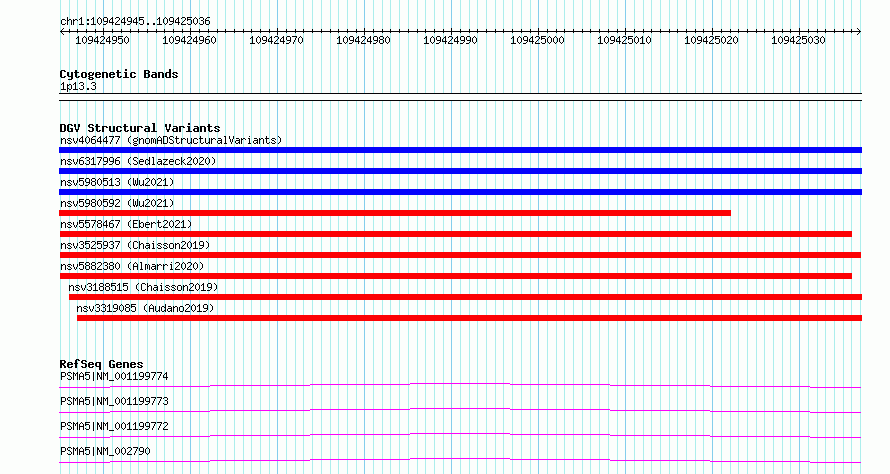Open transcript PSMA5|NM_001199772 label
This screenshot has width=890, height=474.
click(x=114, y=426)
